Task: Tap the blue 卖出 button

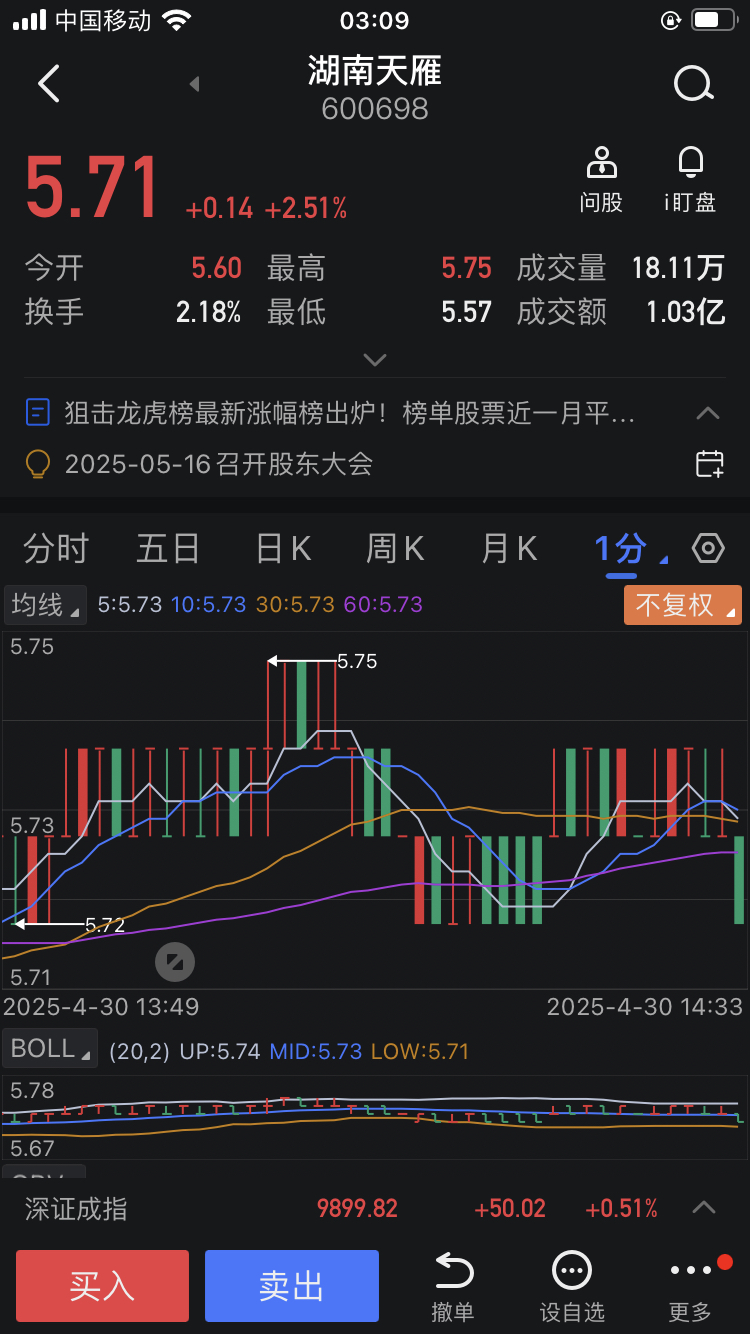Action: pos(292,1286)
